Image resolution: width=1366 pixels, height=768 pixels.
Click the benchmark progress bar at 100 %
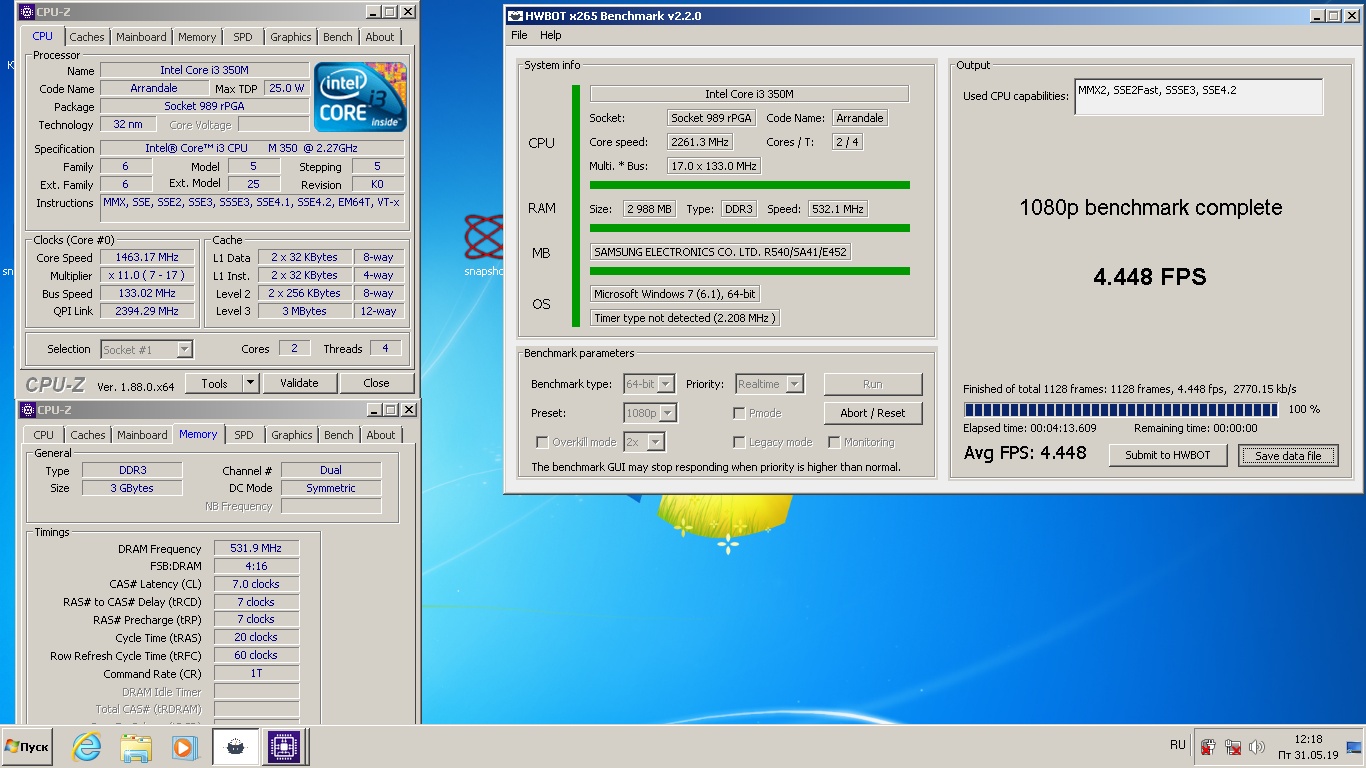tap(1121, 409)
